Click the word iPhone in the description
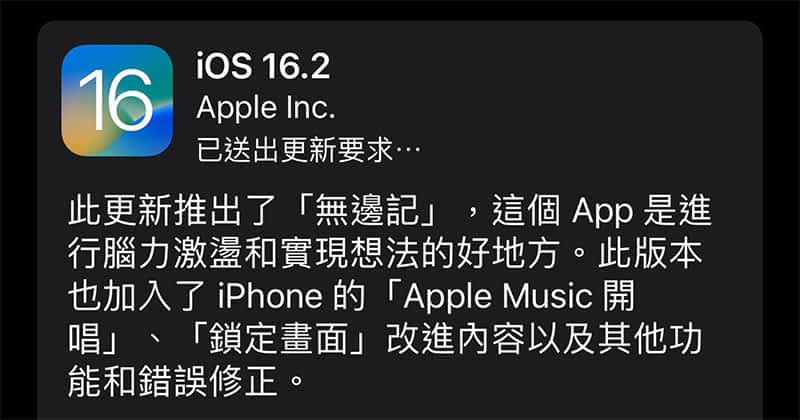Screen dimensions: 800x420 tap(270, 296)
